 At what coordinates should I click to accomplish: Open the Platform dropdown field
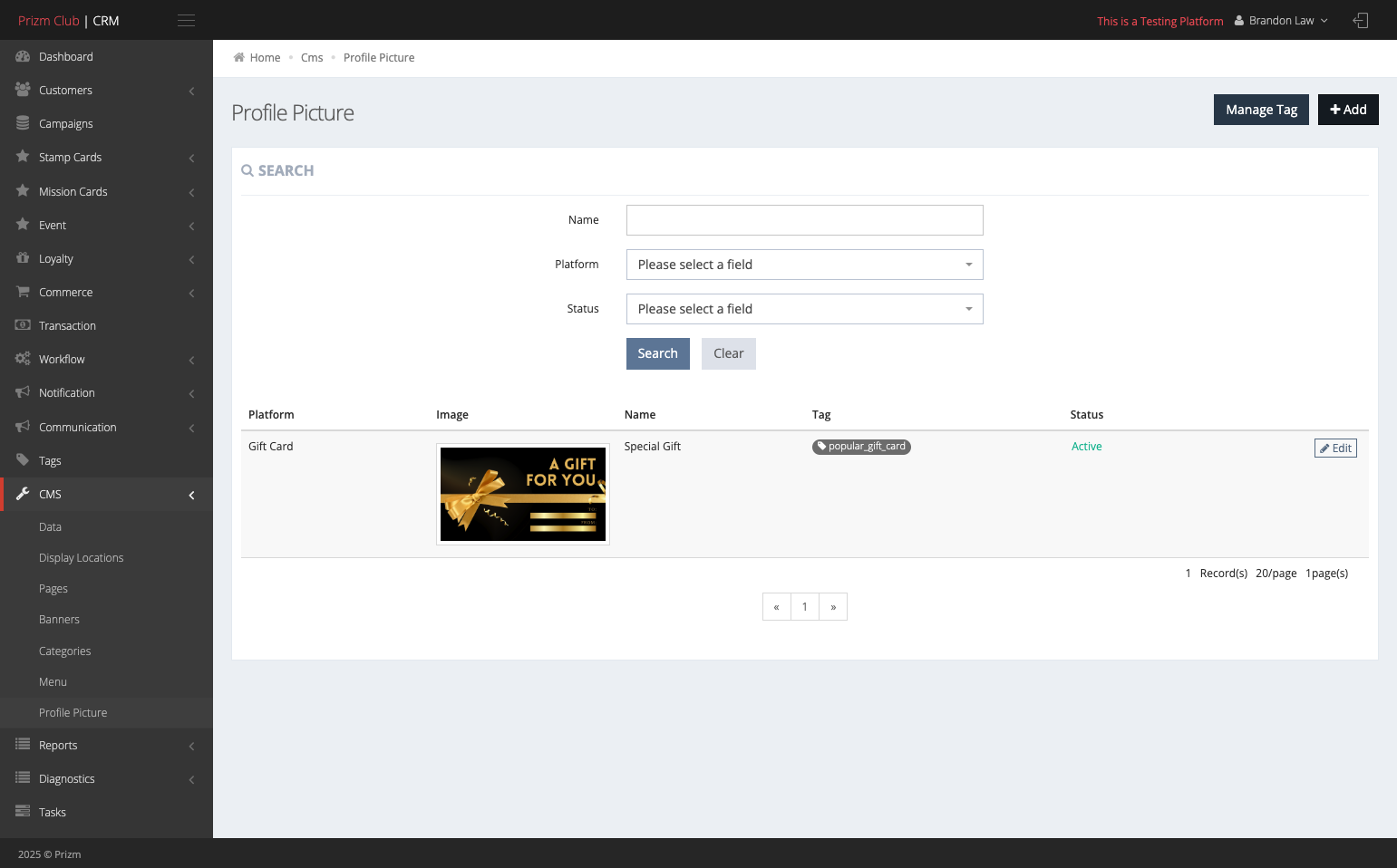click(804, 265)
